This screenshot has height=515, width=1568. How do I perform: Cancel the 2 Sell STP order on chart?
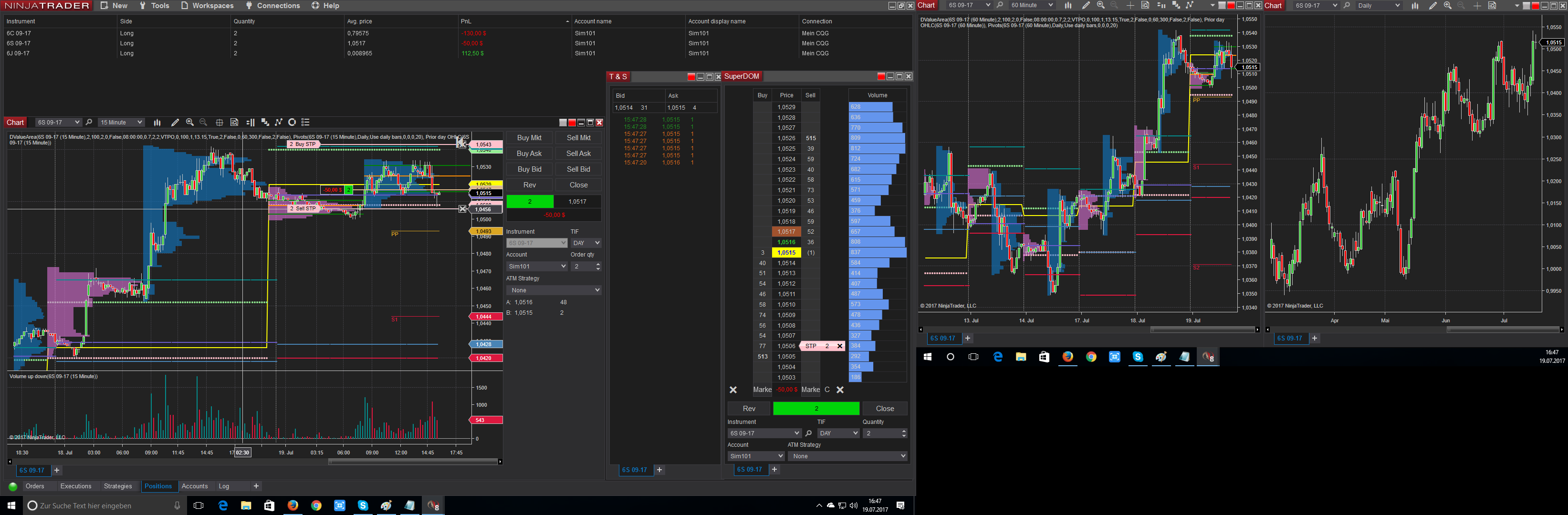click(462, 208)
